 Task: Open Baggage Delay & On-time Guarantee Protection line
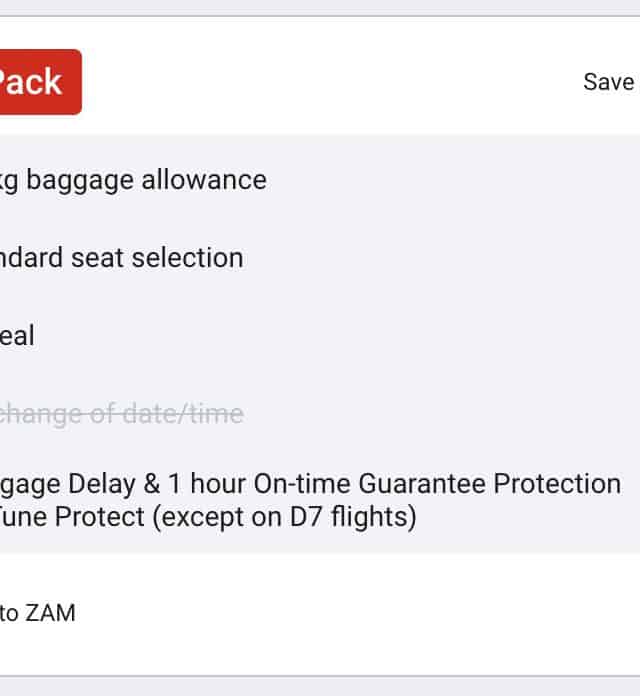(x=310, y=484)
